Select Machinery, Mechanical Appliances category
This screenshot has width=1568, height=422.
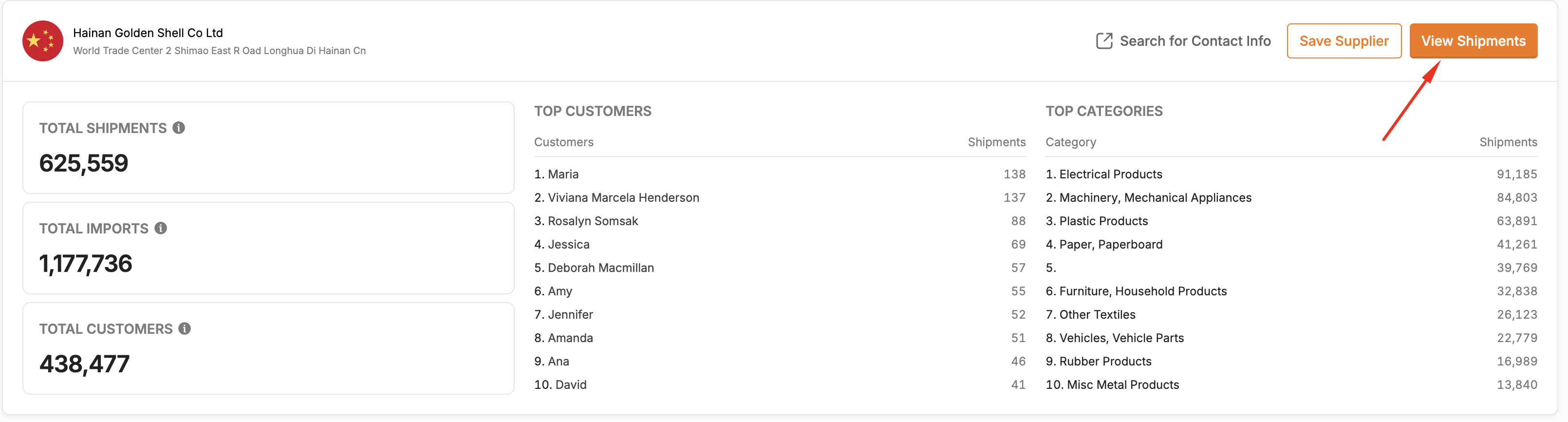[x=1155, y=198]
